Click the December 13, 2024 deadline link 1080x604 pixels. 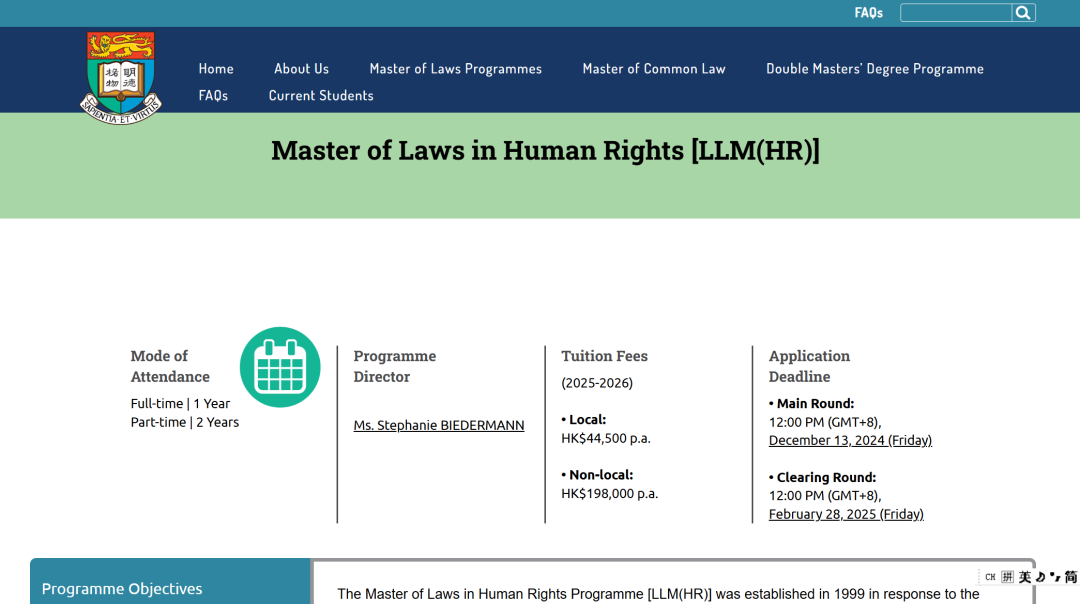(850, 440)
